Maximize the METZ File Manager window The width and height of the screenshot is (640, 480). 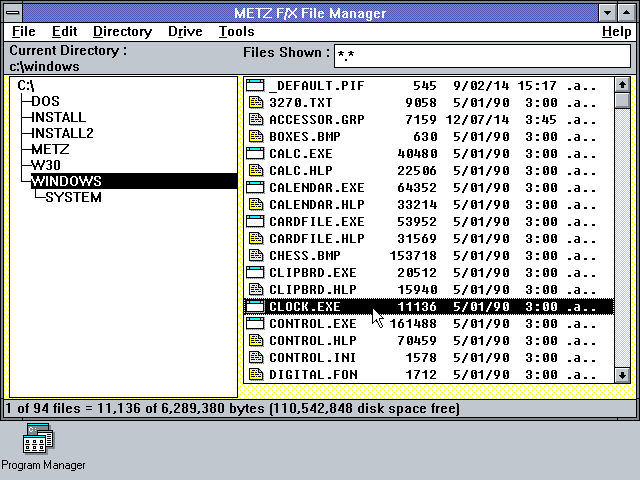627,13
